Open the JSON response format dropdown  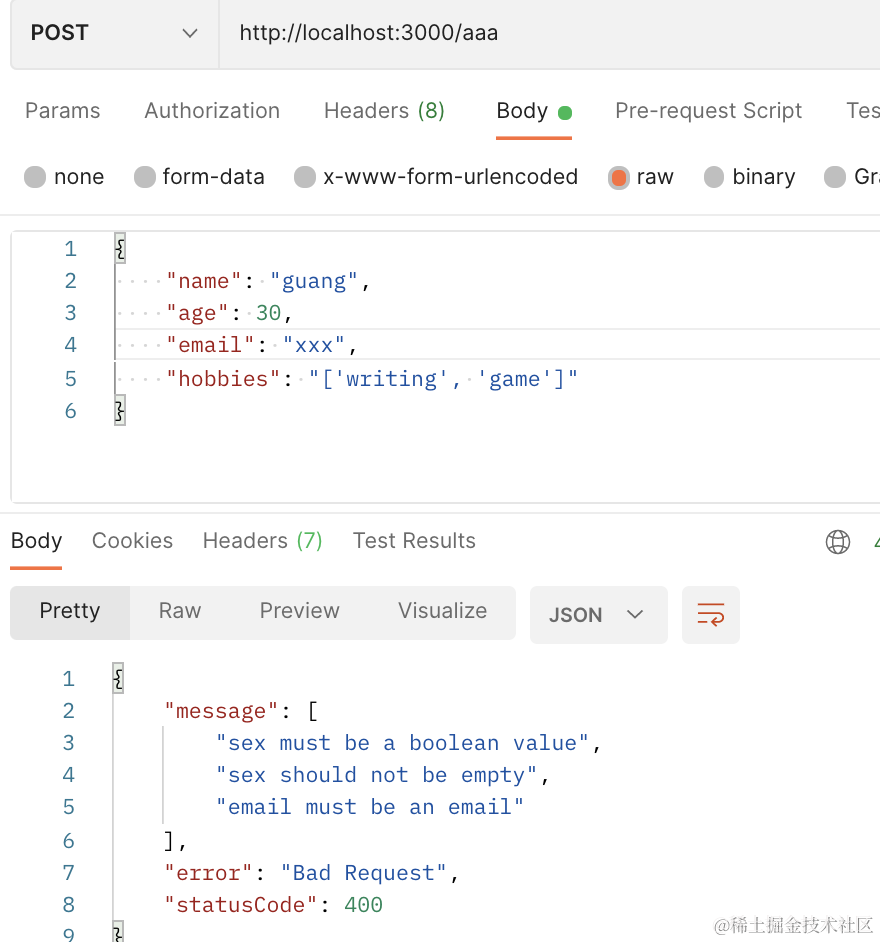click(x=596, y=614)
